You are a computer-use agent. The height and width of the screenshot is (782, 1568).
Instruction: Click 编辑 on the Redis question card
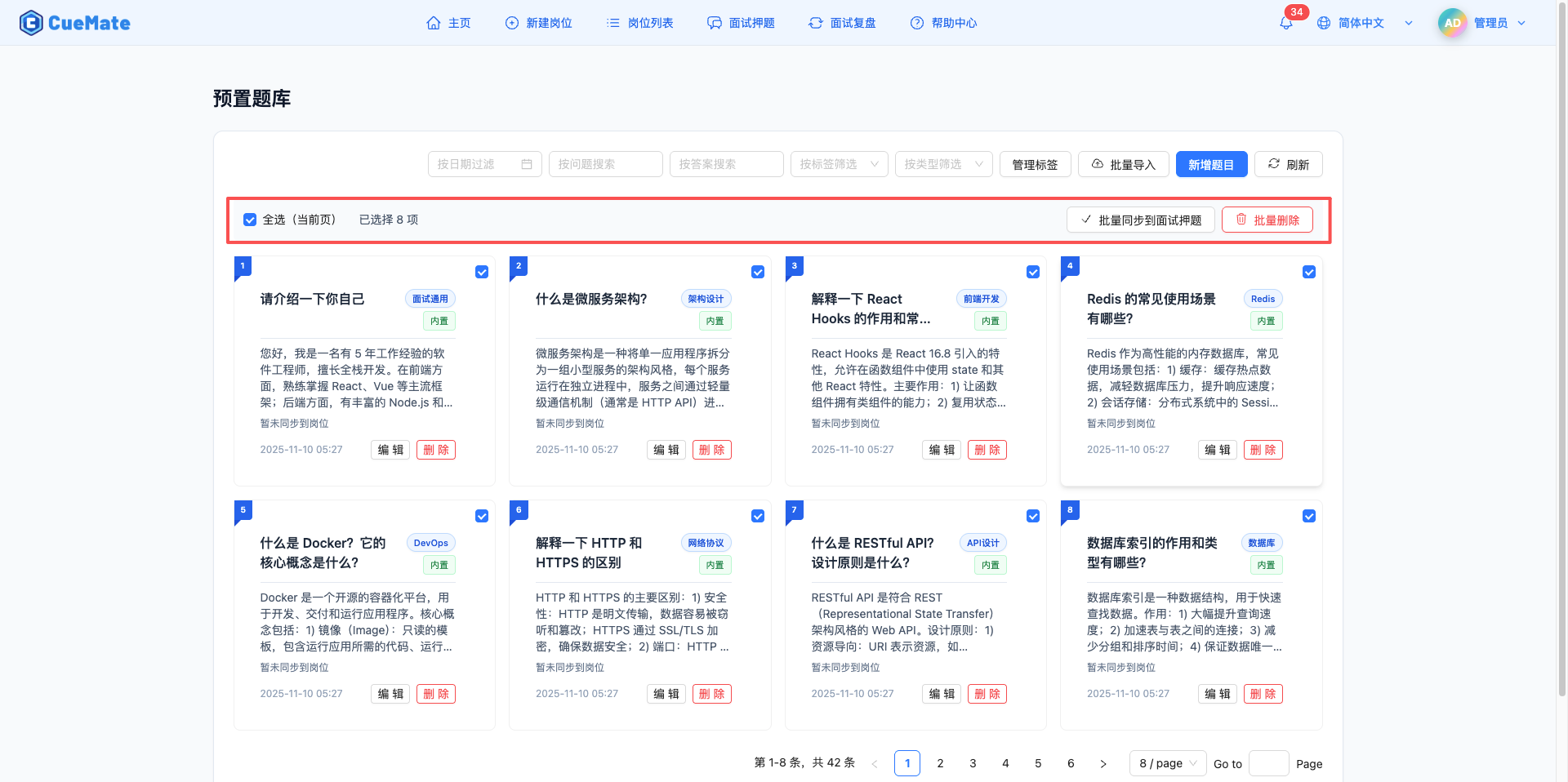[x=1217, y=450]
